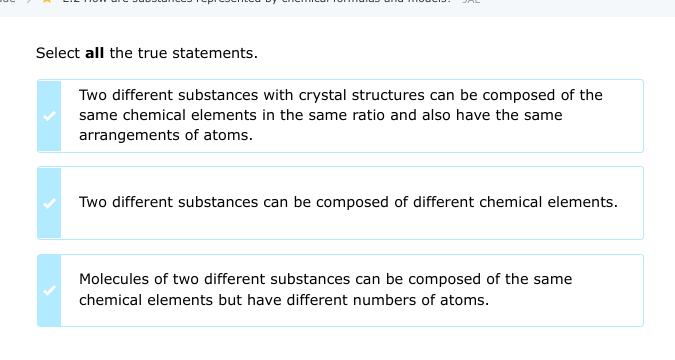Click the blank area below the answer choices

(340, 343)
